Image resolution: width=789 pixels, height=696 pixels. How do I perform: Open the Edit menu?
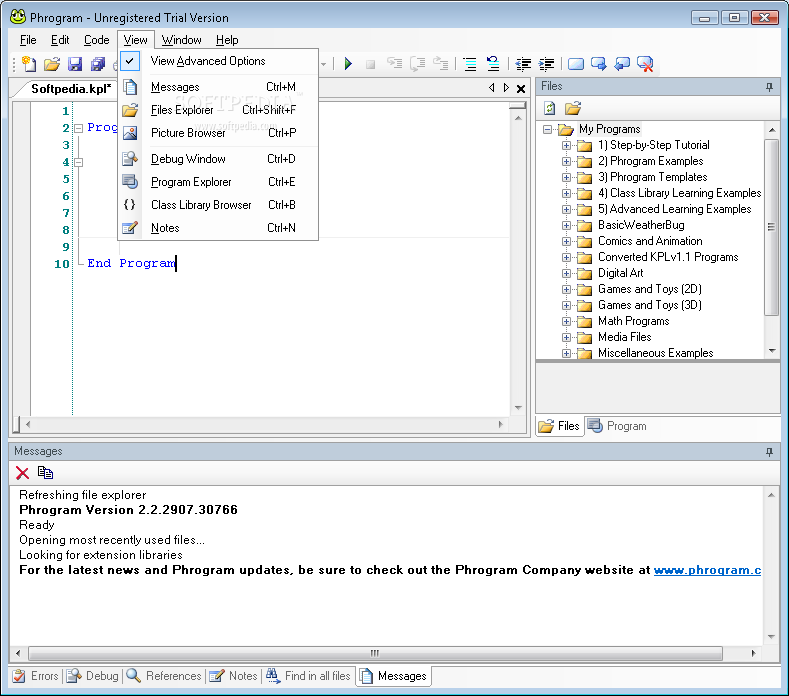pos(60,40)
